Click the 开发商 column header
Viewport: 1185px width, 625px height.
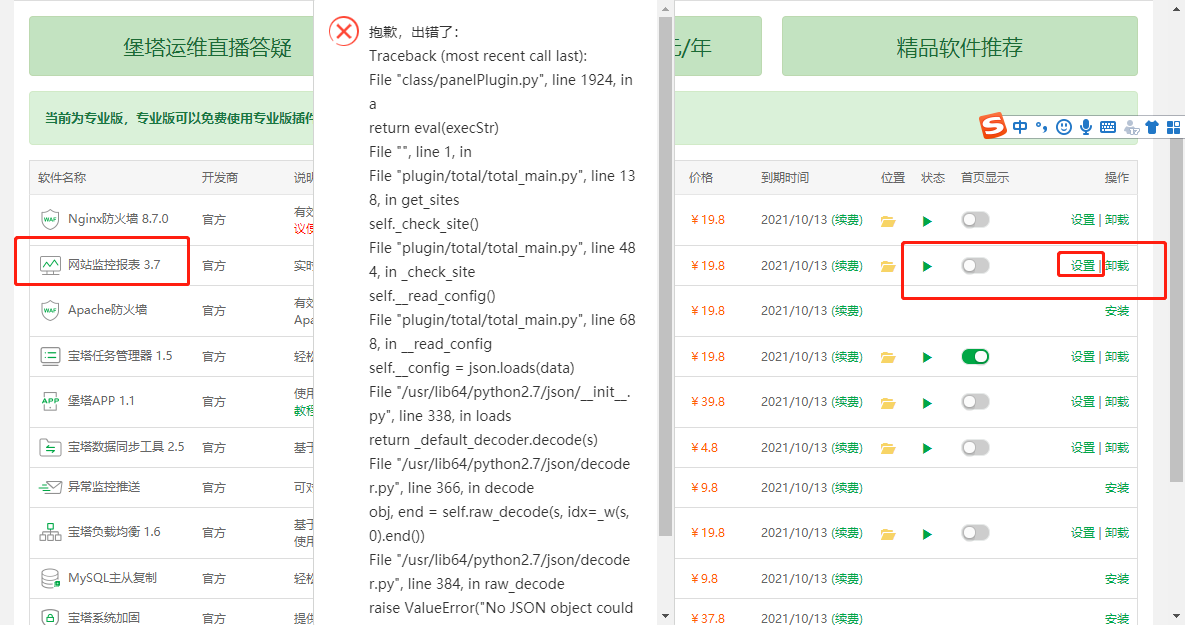pyautogui.click(x=220, y=178)
